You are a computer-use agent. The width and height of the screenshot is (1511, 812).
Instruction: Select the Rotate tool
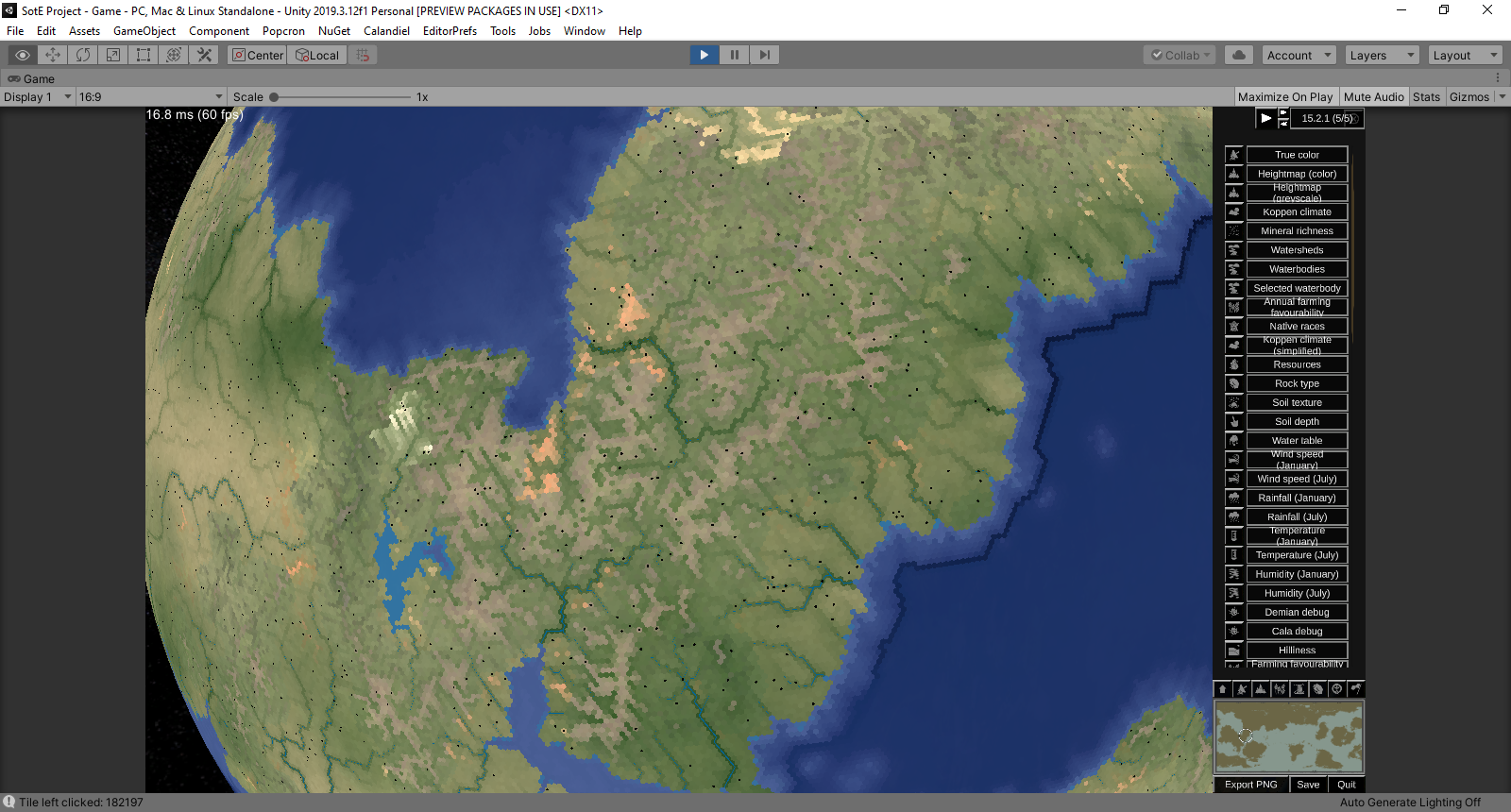[83, 55]
